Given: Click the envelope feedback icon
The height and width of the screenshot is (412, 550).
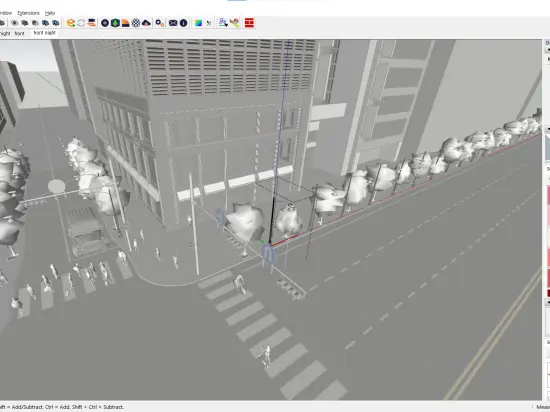Looking at the screenshot, I should pos(173,23).
